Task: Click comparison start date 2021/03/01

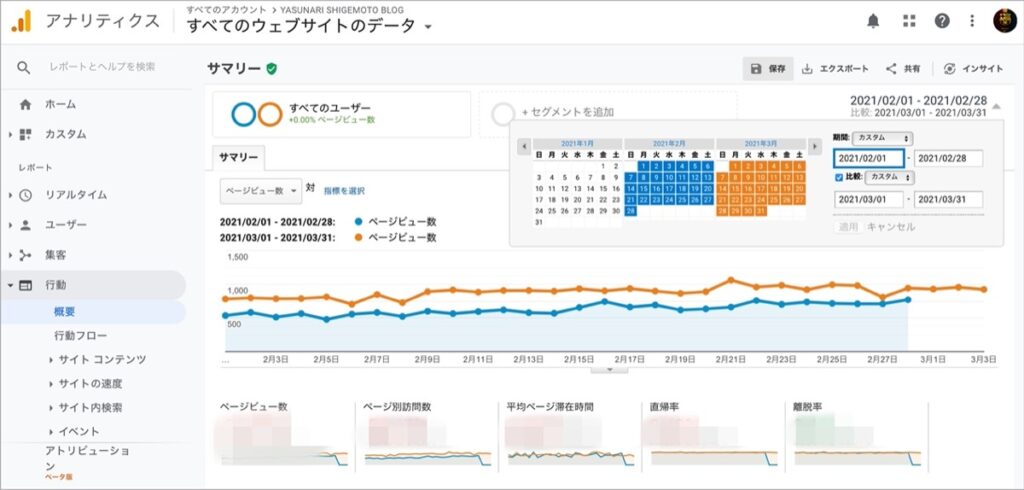Action: [869, 199]
